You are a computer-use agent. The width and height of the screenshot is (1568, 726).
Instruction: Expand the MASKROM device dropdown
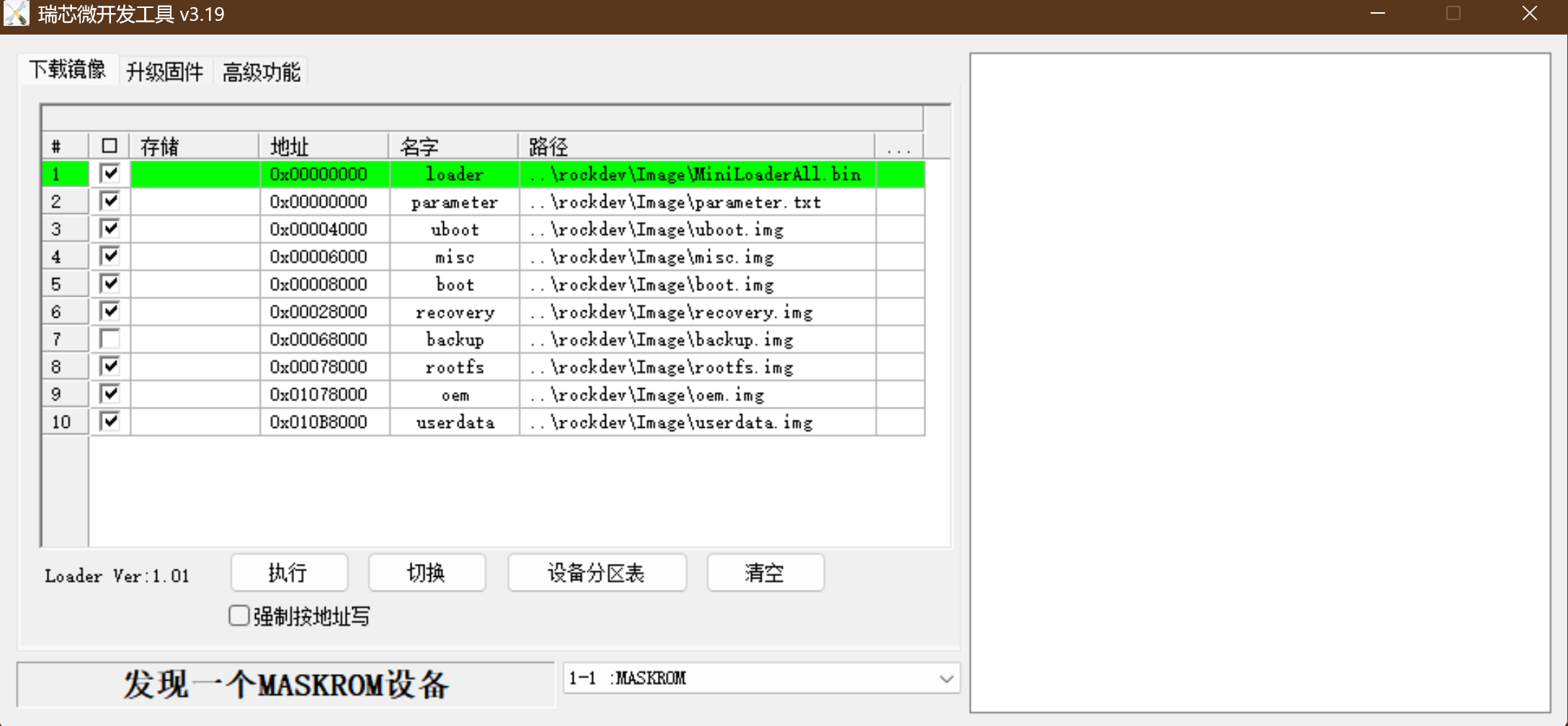pyautogui.click(x=946, y=678)
